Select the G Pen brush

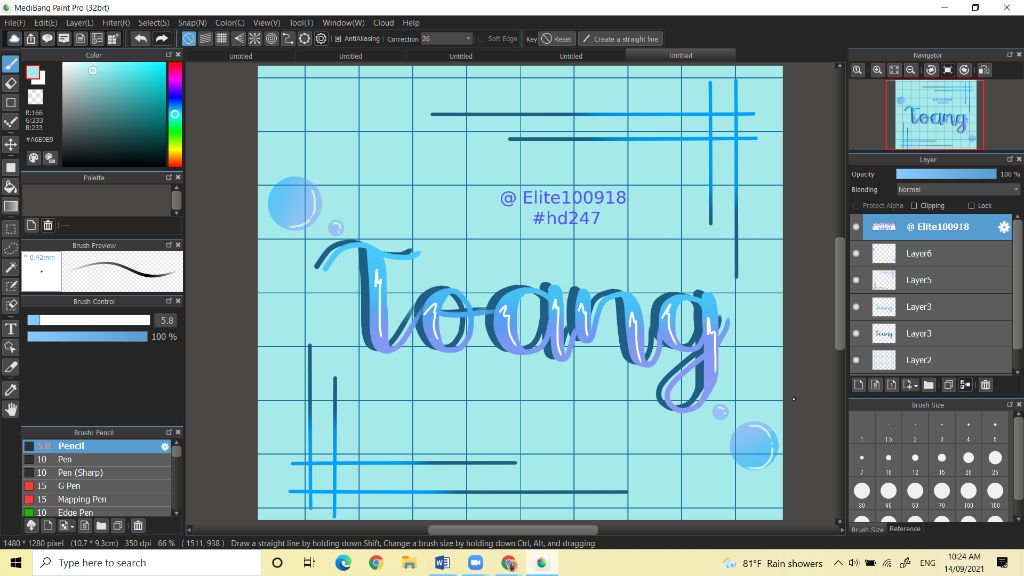tap(97, 486)
